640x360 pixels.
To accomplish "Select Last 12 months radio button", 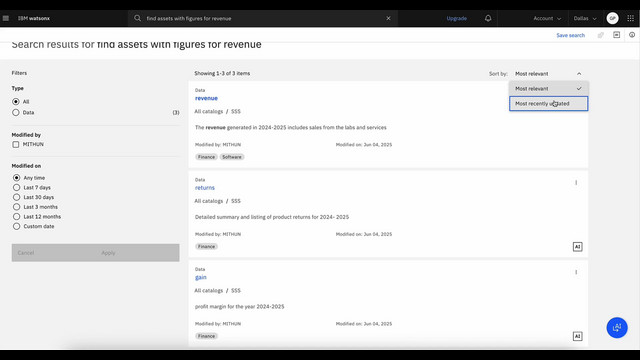I will pos(16,217).
